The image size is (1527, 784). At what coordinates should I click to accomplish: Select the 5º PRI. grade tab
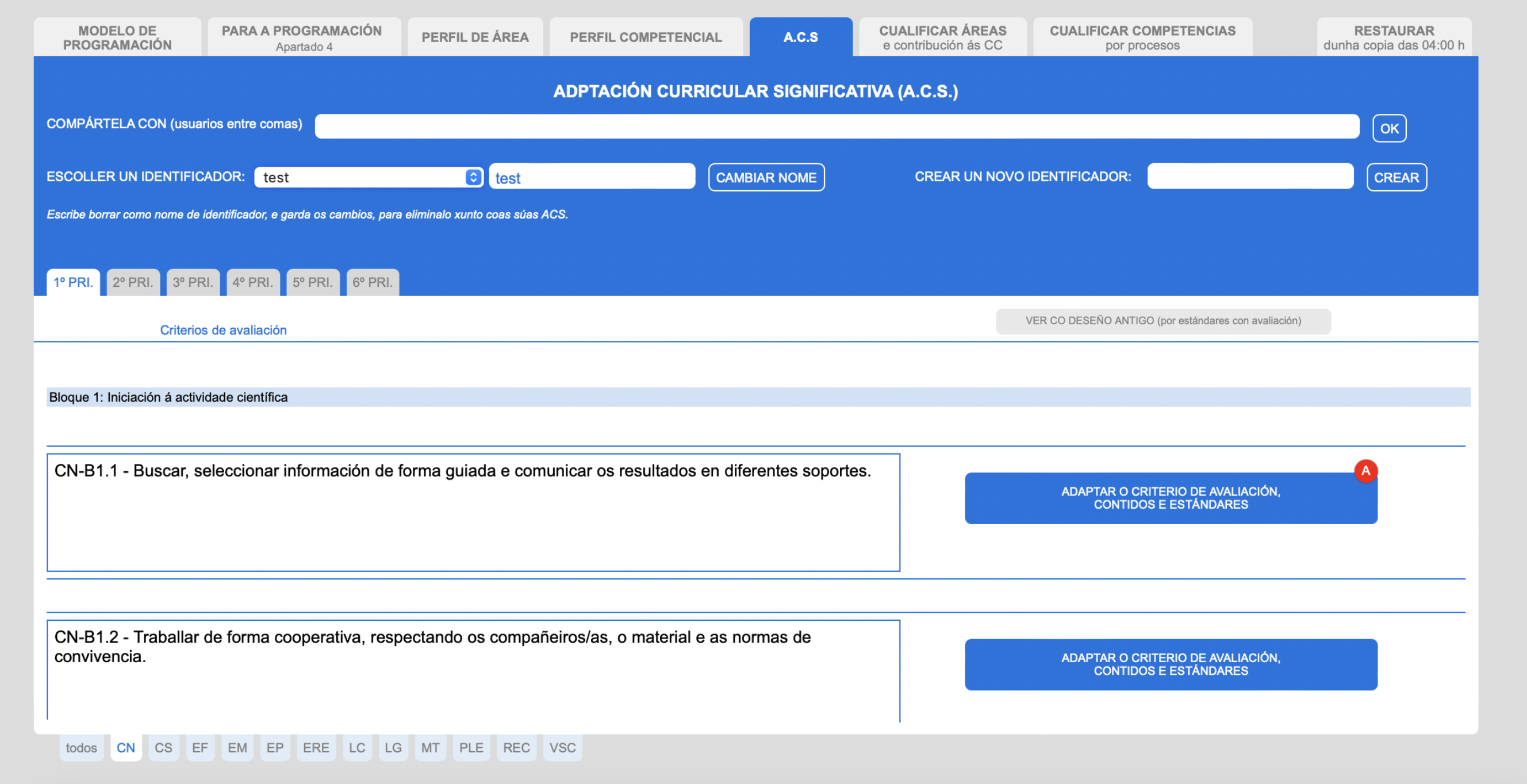(x=312, y=282)
